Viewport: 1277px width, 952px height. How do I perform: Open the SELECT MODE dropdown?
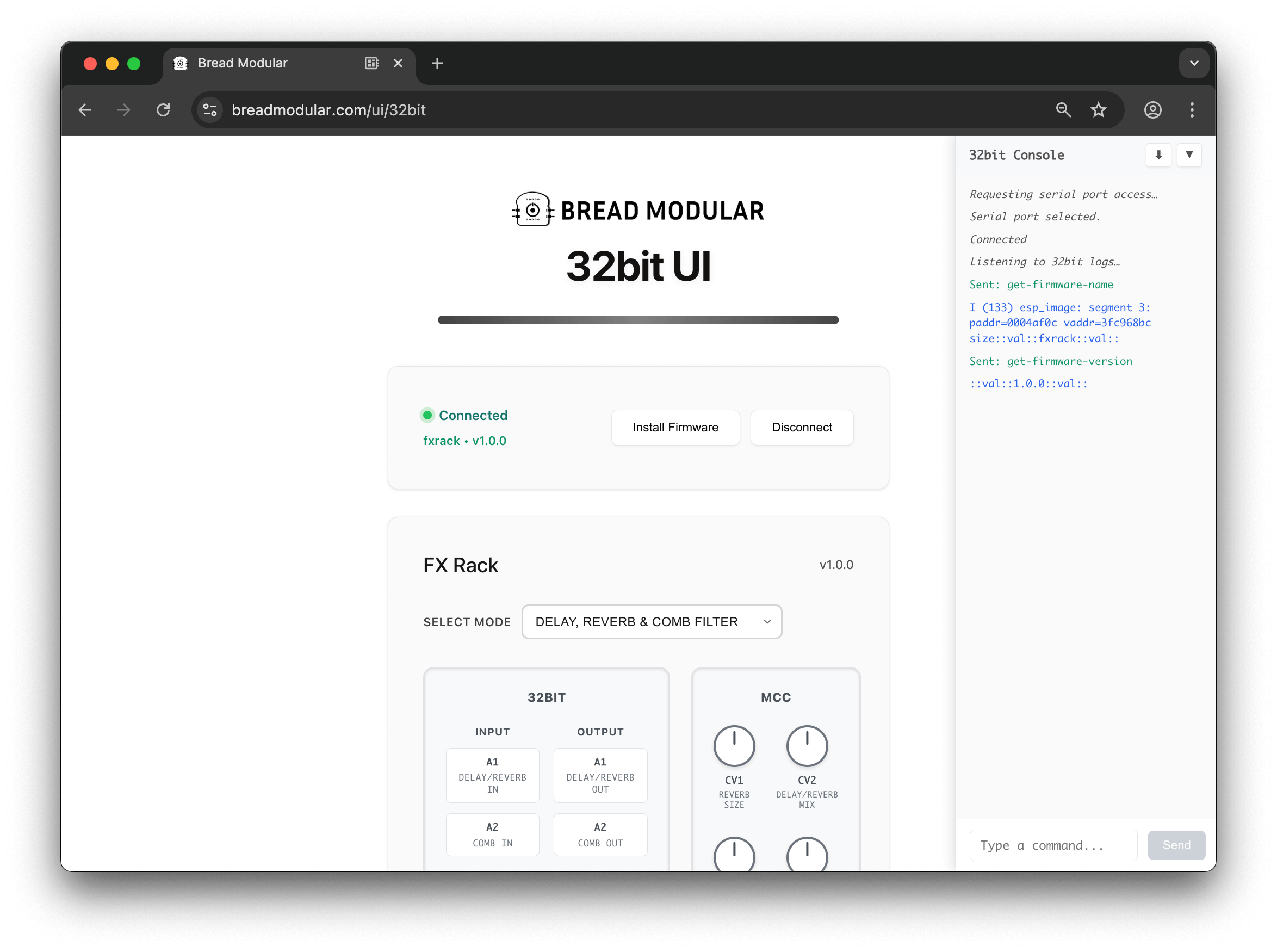click(x=652, y=621)
